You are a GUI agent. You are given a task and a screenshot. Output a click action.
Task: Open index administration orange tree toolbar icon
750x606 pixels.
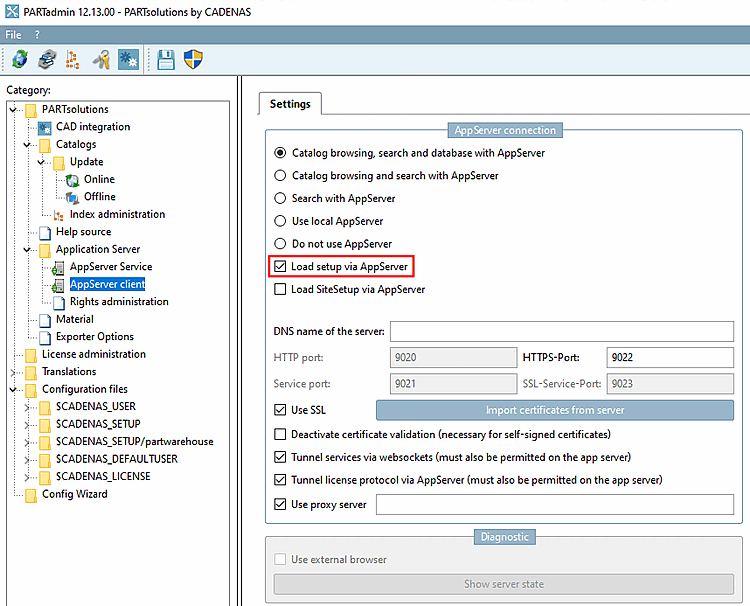72,59
